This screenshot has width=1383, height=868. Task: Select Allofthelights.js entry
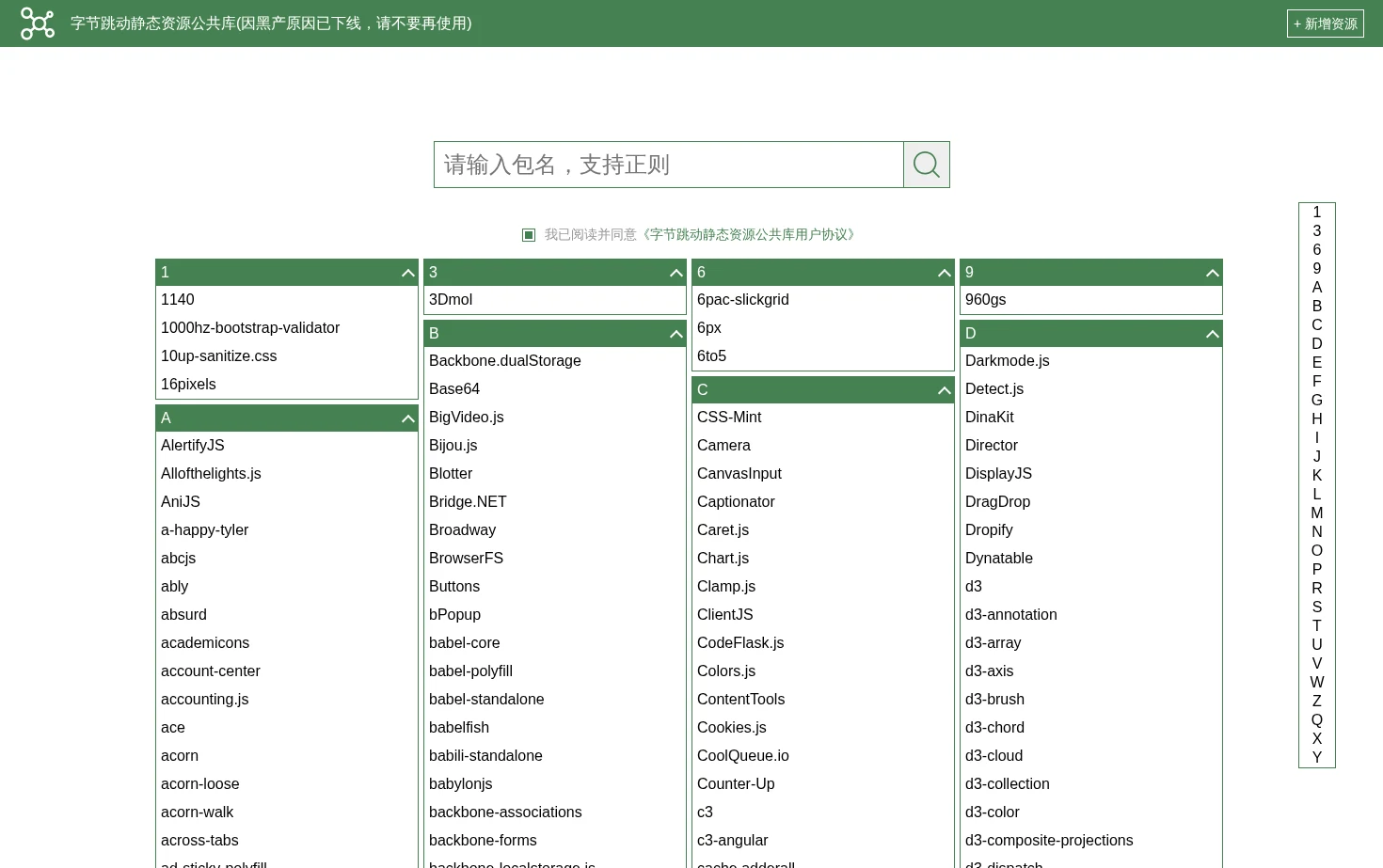pos(211,474)
